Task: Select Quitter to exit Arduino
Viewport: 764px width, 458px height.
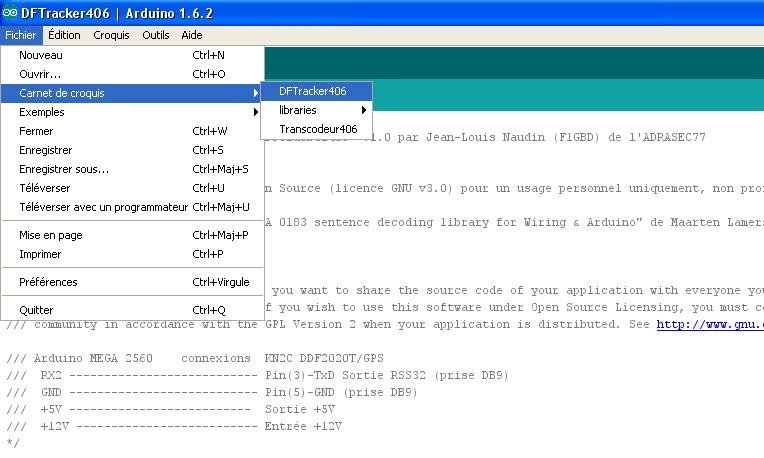Action: point(133,310)
